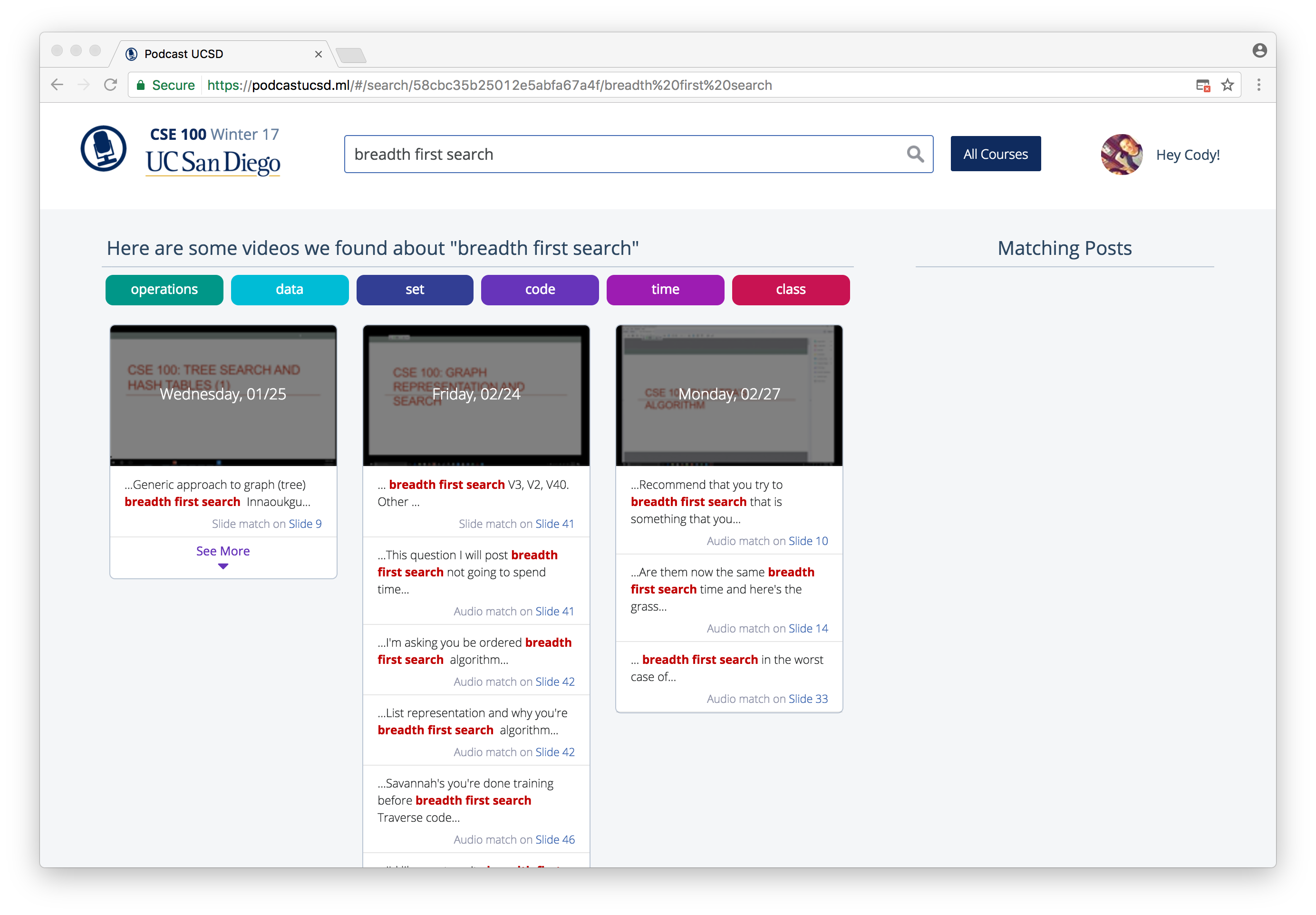Open the Chrome three-dot menu
1316x915 pixels.
point(1258,86)
